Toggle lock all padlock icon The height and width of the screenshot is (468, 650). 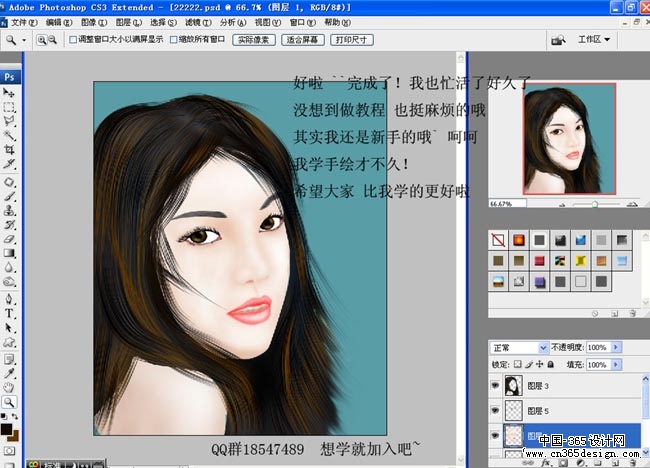(551, 364)
